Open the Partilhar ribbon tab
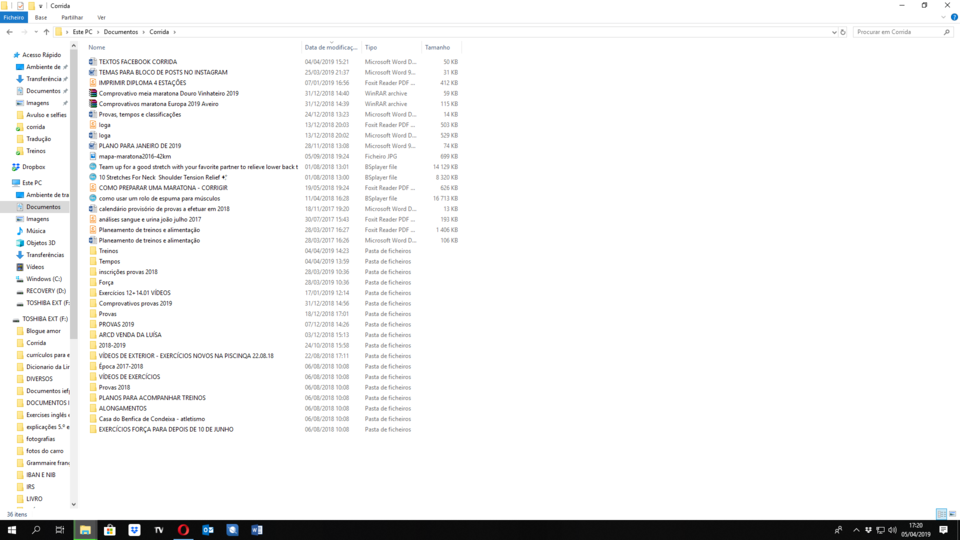Image resolution: width=960 pixels, height=540 pixels. [72, 18]
